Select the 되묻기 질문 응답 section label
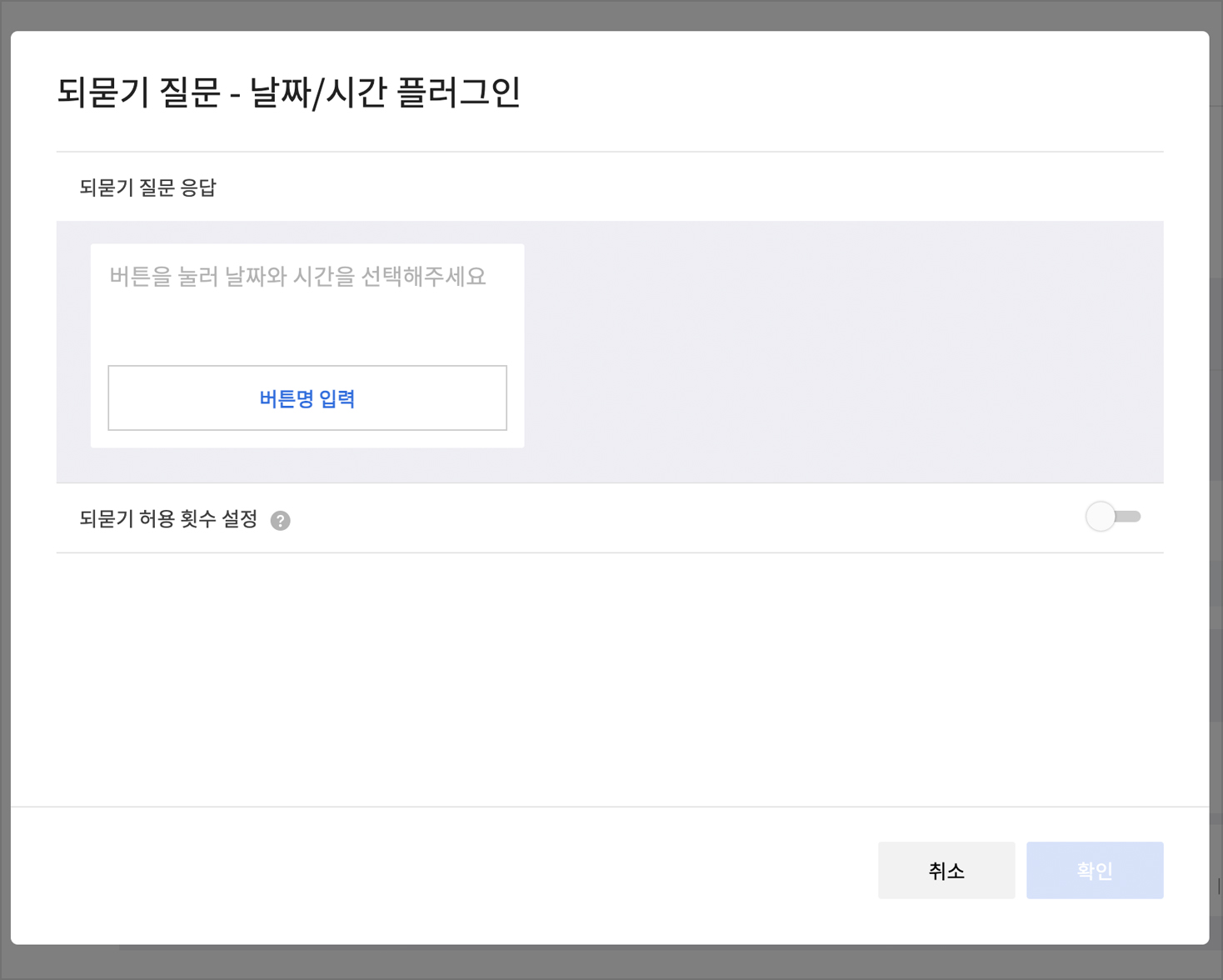The height and width of the screenshot is (980, 1223). [147, 187]
